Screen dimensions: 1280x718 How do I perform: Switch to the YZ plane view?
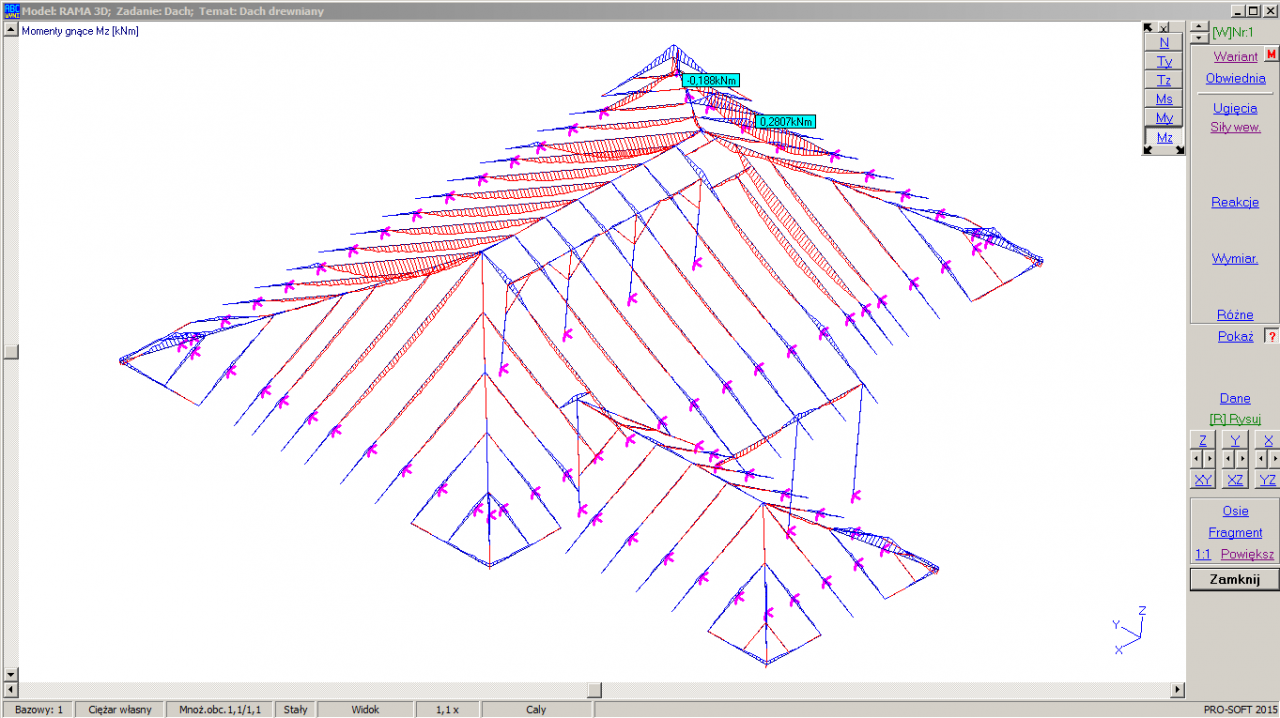(1267, 480)
